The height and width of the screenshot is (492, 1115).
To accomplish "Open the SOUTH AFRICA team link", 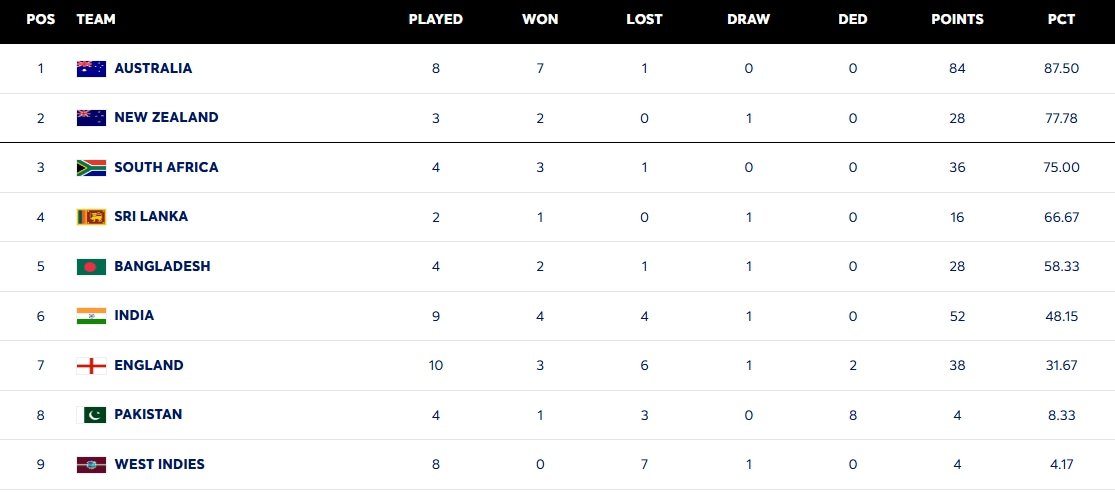I will [166, 167].
